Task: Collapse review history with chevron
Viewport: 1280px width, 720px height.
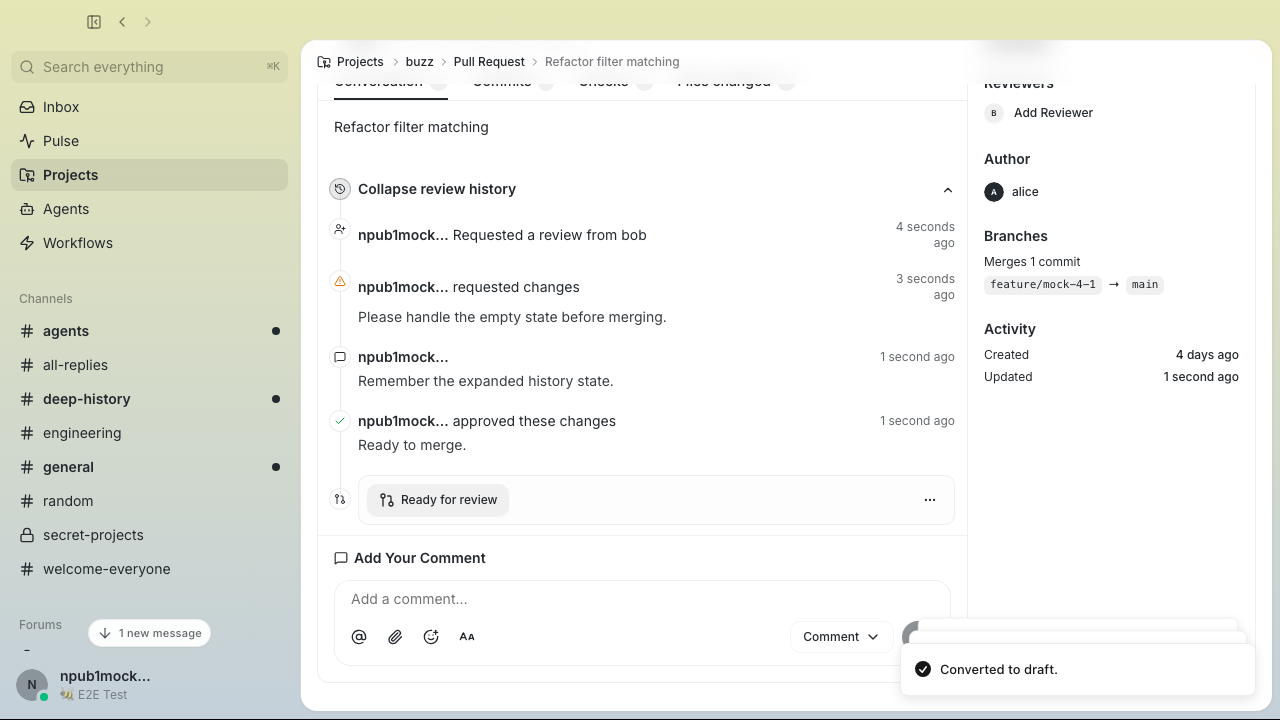Action: (x=948, y=190)
